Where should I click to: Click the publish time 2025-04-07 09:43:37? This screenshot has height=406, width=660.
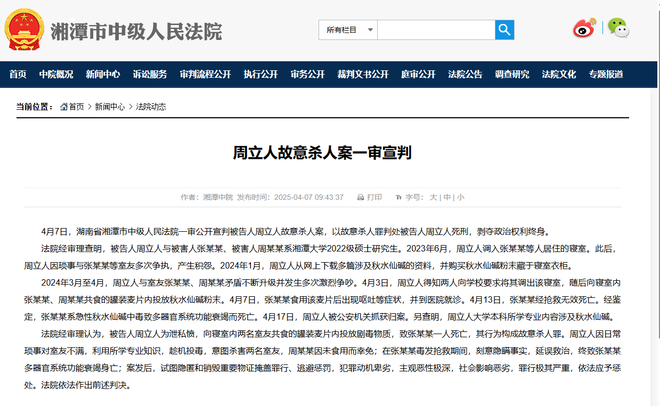click(x=309, y=197)
